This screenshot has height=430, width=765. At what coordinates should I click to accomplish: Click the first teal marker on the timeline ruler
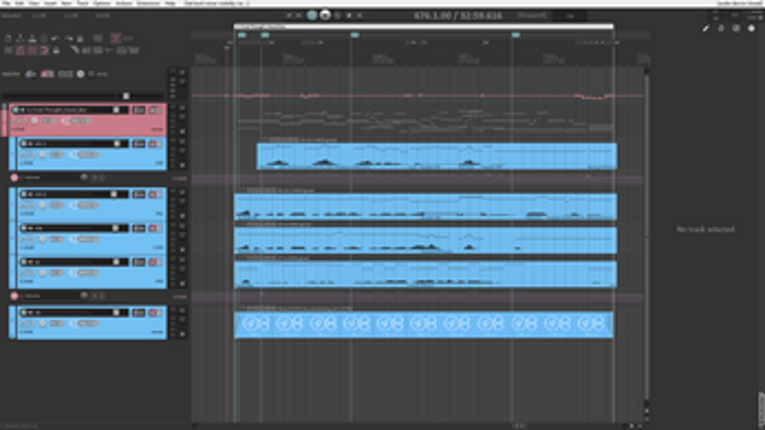[x=241, y=35]
